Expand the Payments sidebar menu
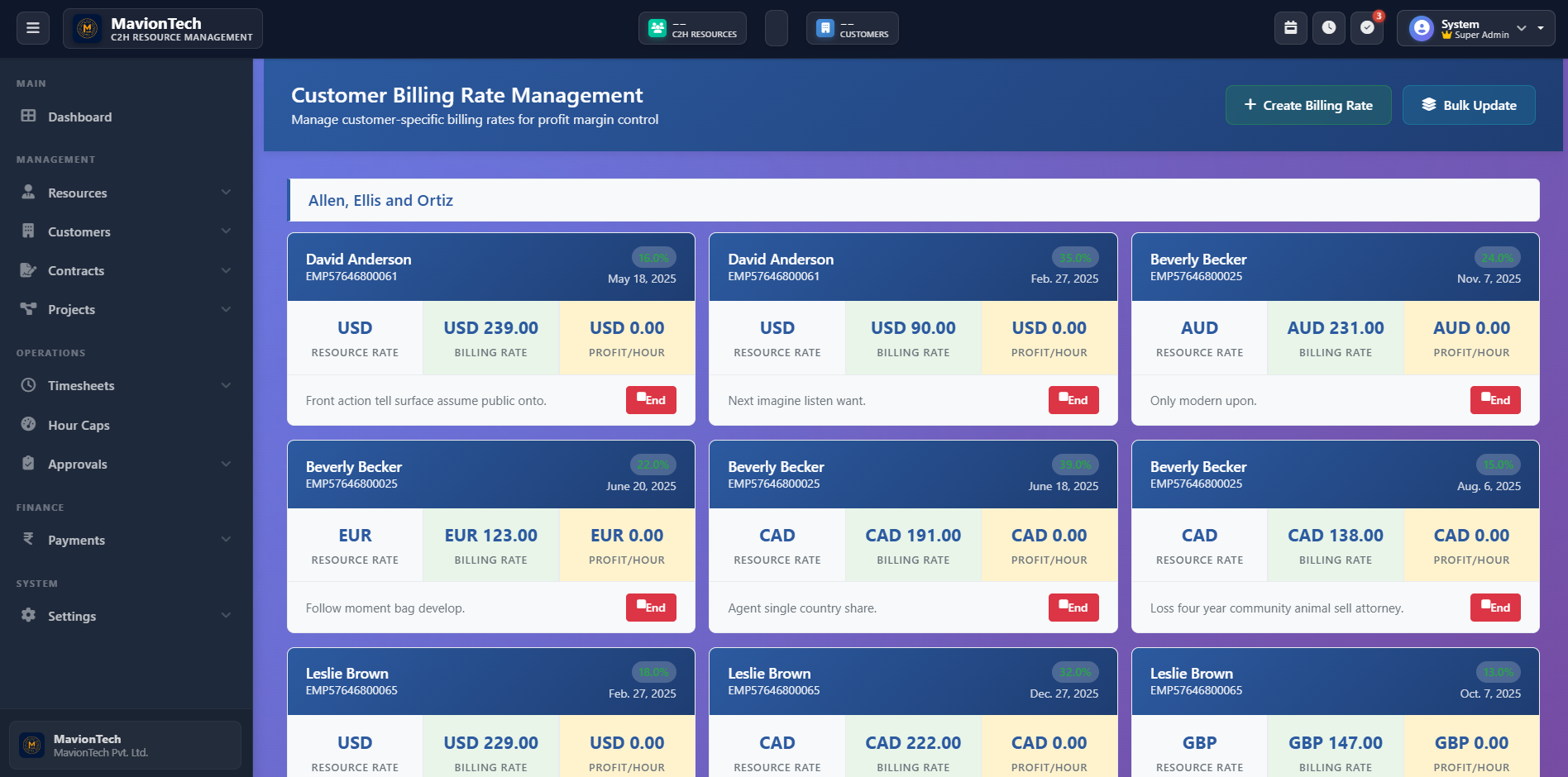Screen dimensions: 1568x777 pyautogui.click(x=126, y=541)
